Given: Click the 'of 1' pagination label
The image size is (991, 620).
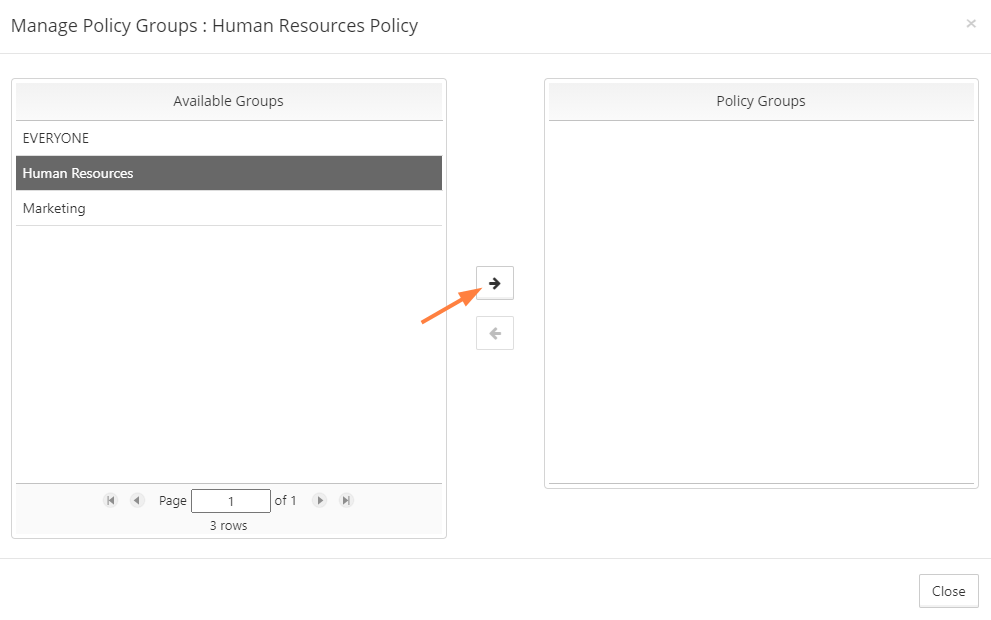Looking at the screenshot, I should [285, 501].
